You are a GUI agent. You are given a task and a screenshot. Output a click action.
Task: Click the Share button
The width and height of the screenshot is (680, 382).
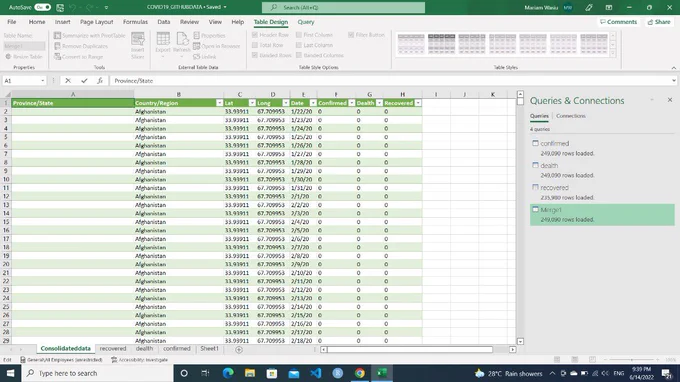point(659,22)
